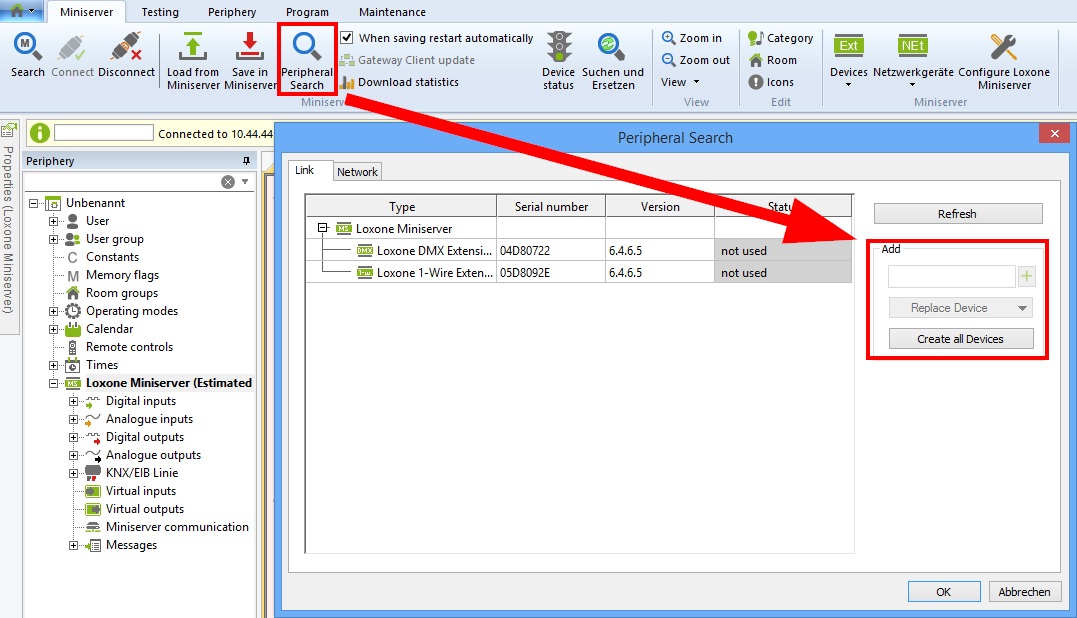Open the Network tab in Peripheral Search
This screenshot has height=618, width=1077.
[x=357, y=172]
